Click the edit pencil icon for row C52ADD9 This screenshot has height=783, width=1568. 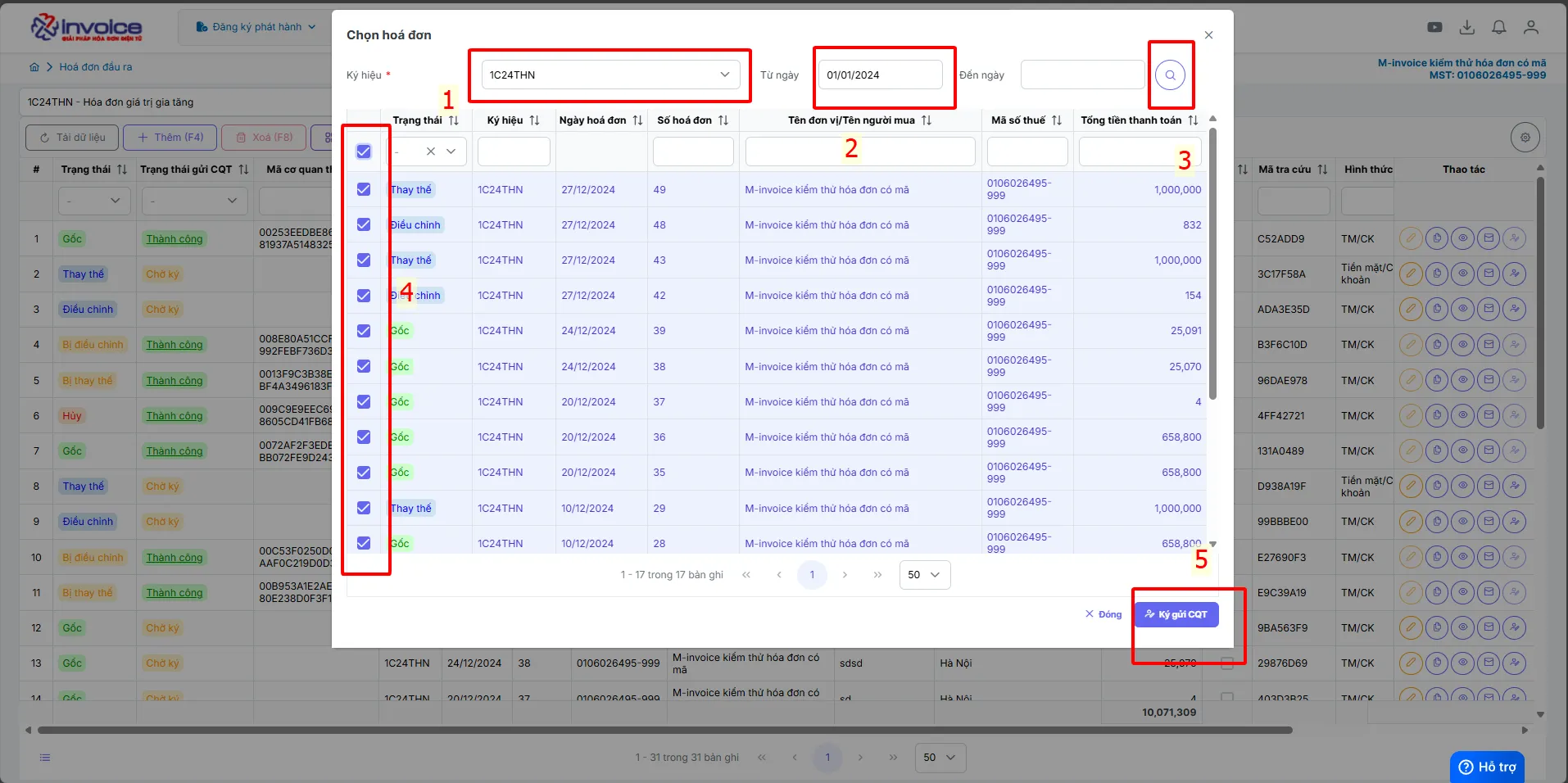point(1411,239)
